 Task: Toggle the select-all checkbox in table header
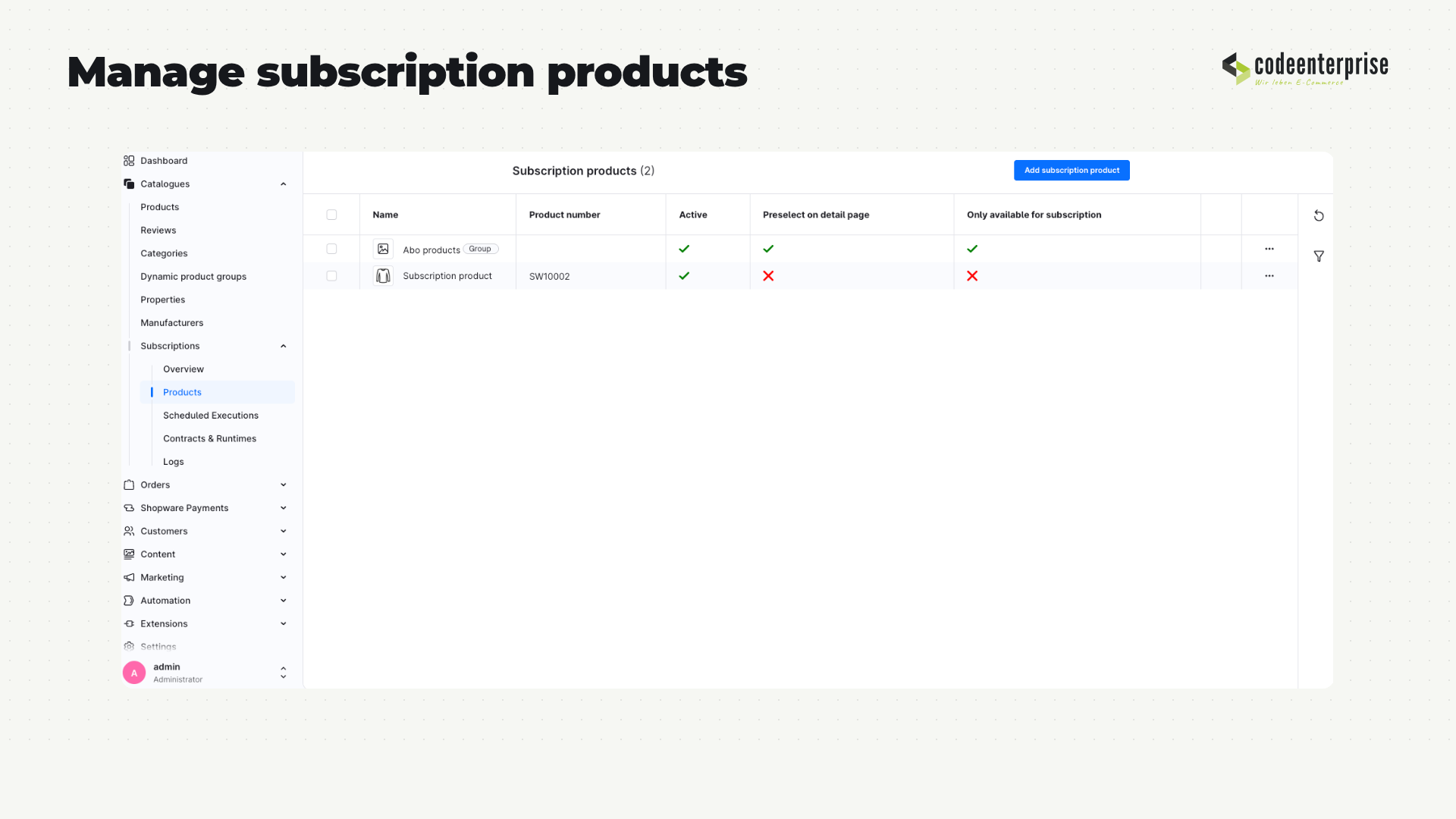point(331,215)
